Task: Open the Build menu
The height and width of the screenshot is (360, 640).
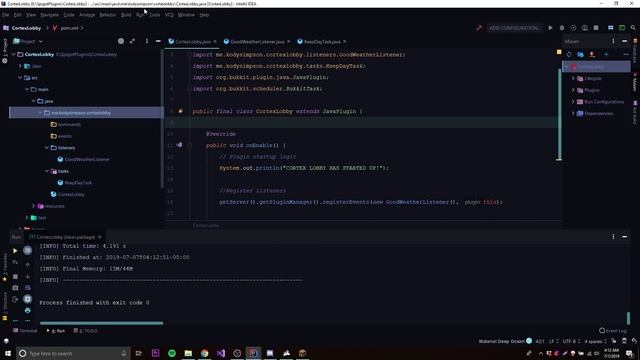Action: click(126, 15)
